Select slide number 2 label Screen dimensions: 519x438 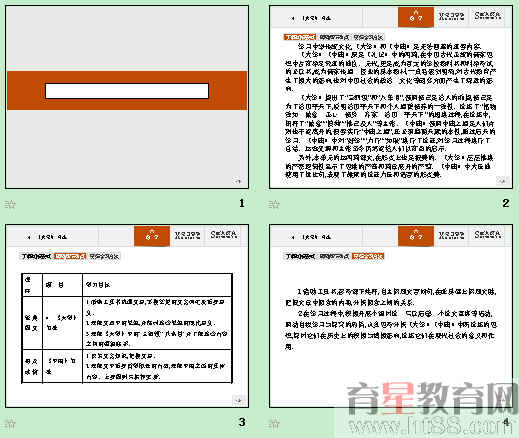pos(505,203)
